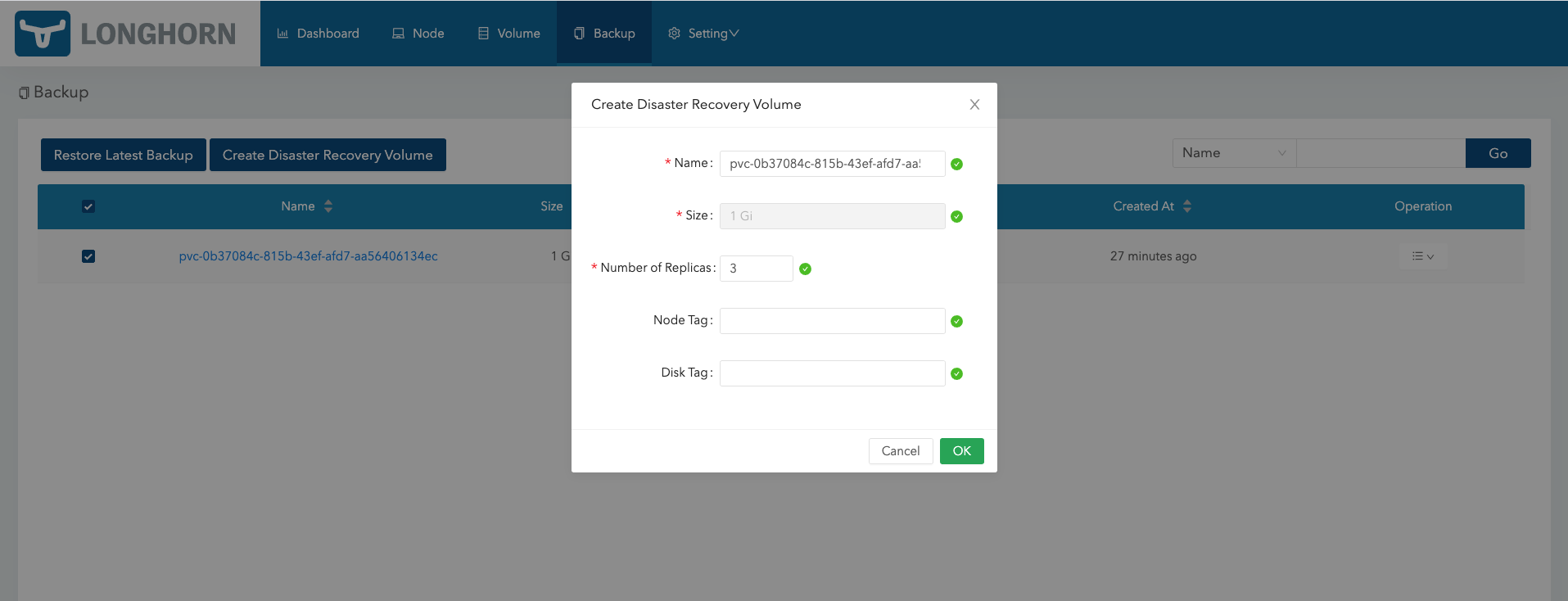Switch to the Volume tab
1568x601 pixels.
[x=508, y=34]
